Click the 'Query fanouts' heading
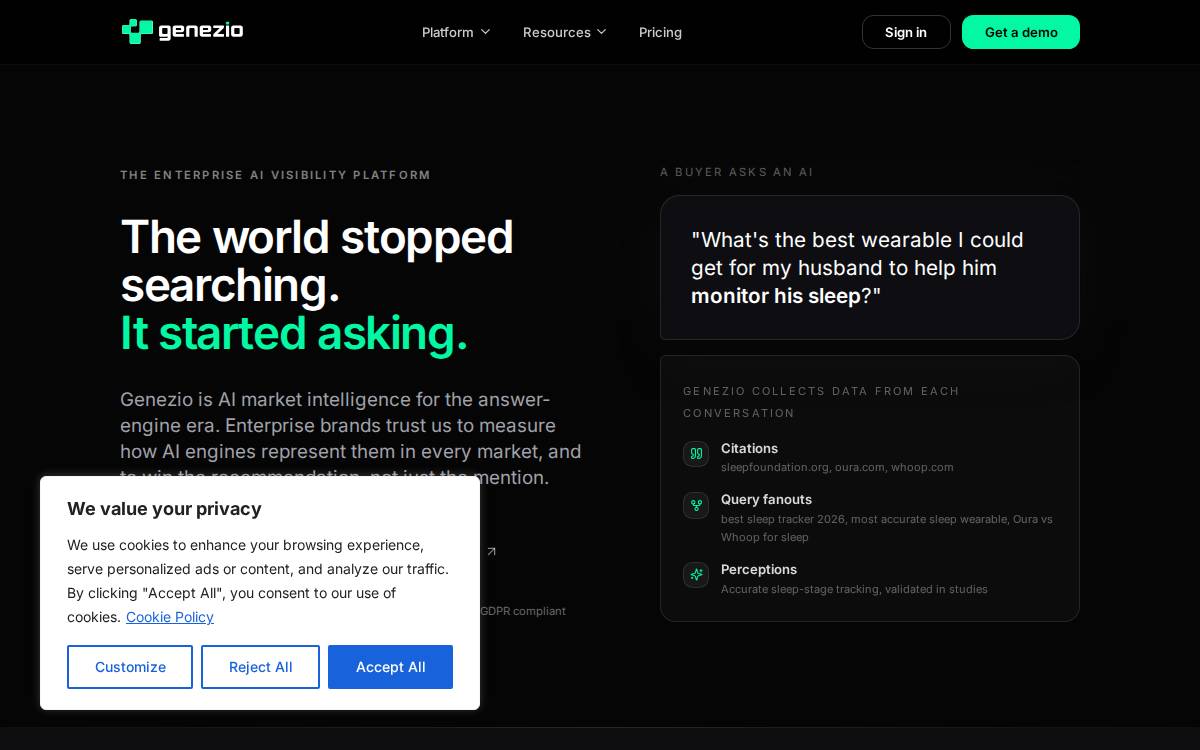Viewport: 1200px width, 750px height. tap(766, 499)
